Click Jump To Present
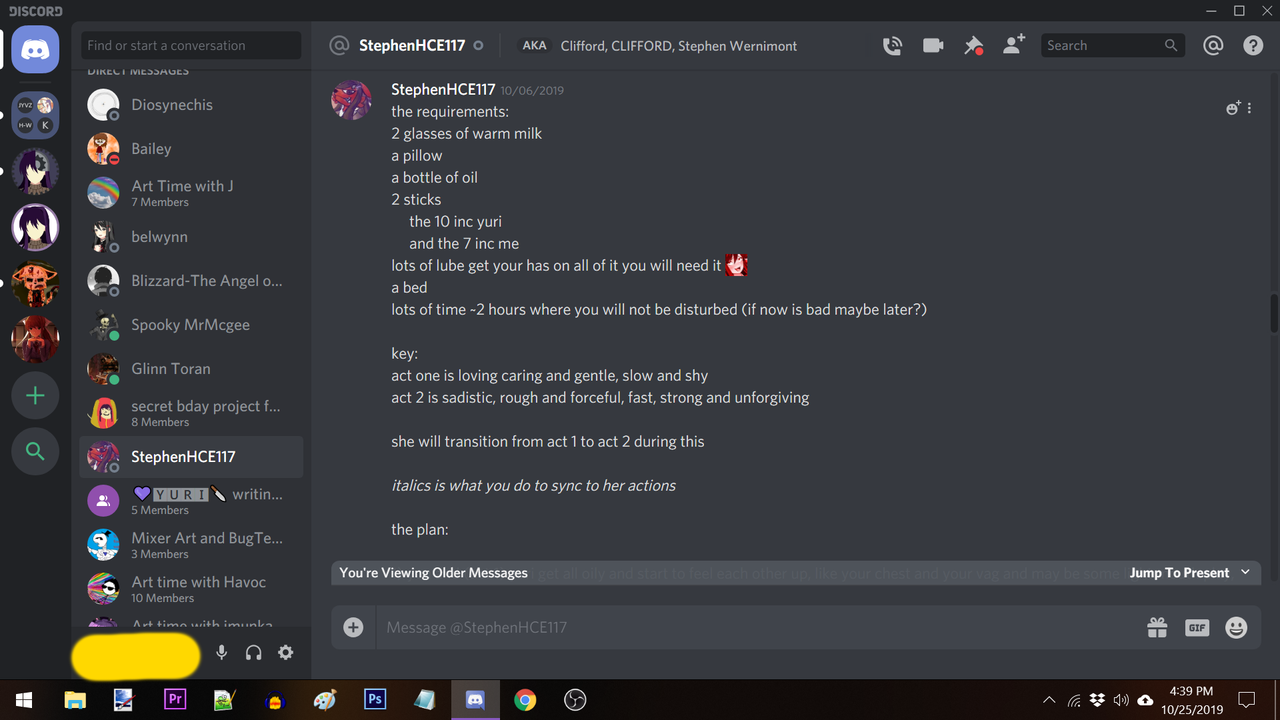 pyautogui.click(x=1179, y=573)
